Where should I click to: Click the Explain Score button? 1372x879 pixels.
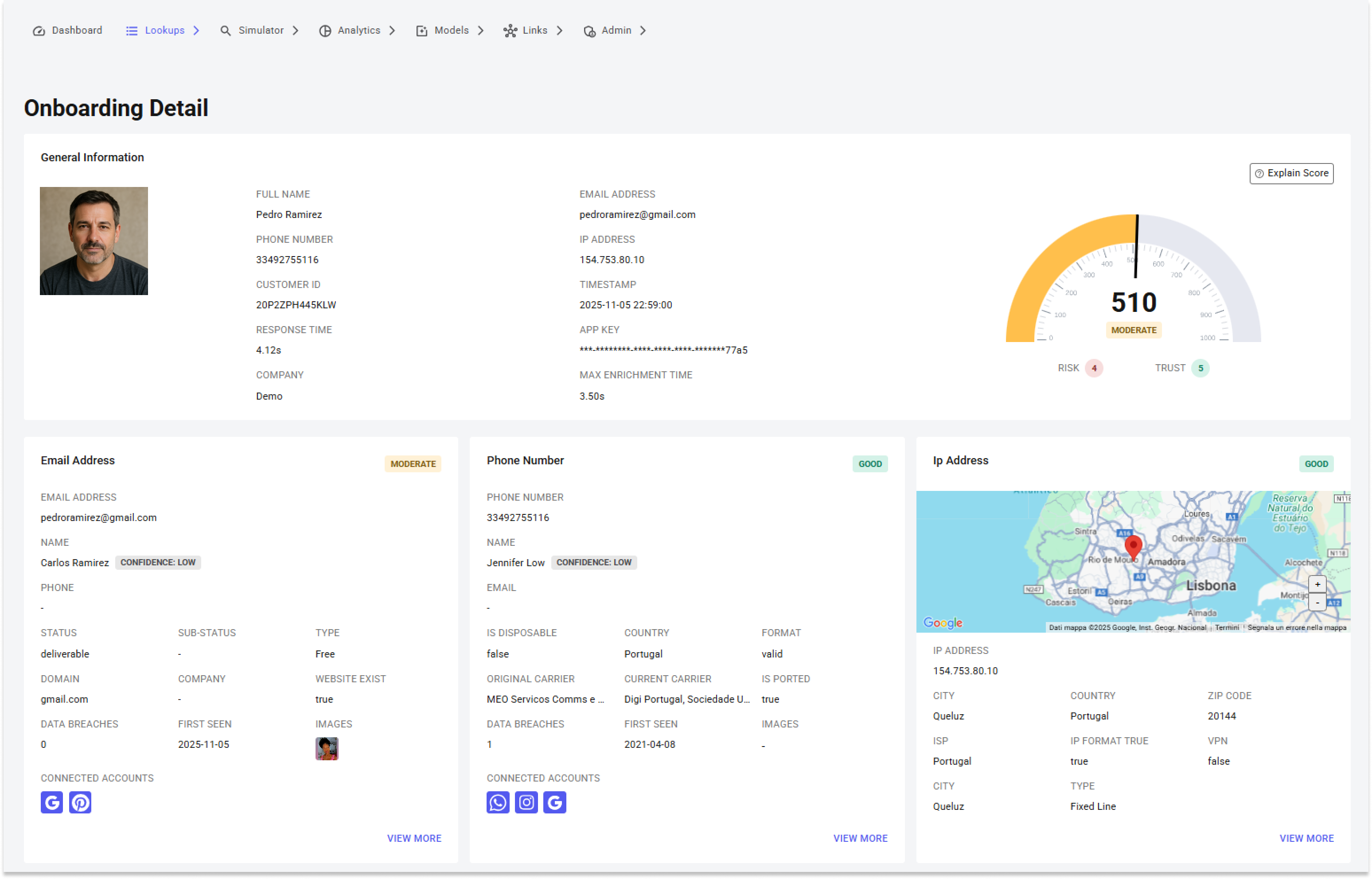coord(1291,174)
